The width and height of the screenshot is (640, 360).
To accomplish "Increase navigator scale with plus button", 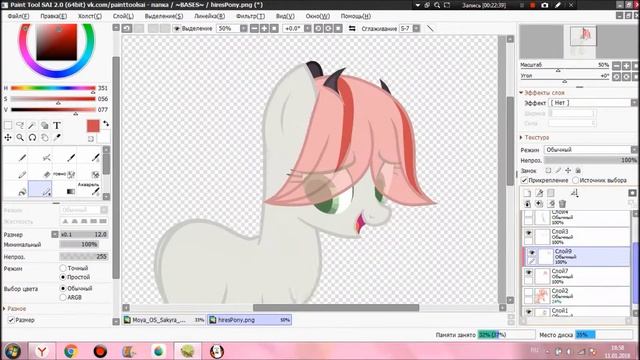I will click(626, 65).
